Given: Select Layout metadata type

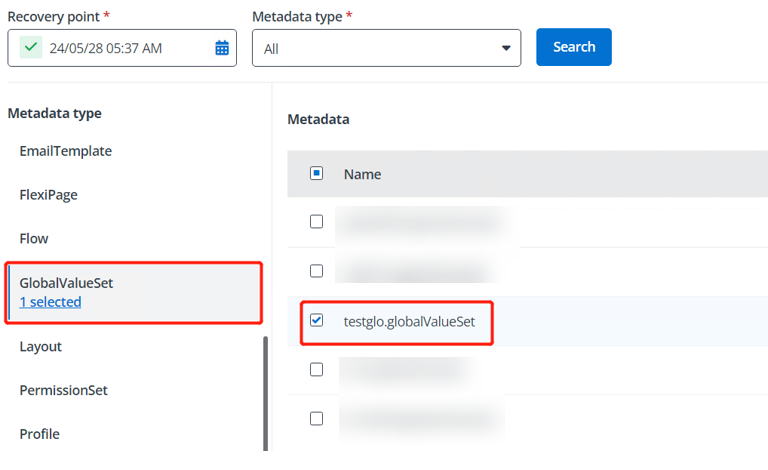Looking at the screenshot, I should (40, 346).
